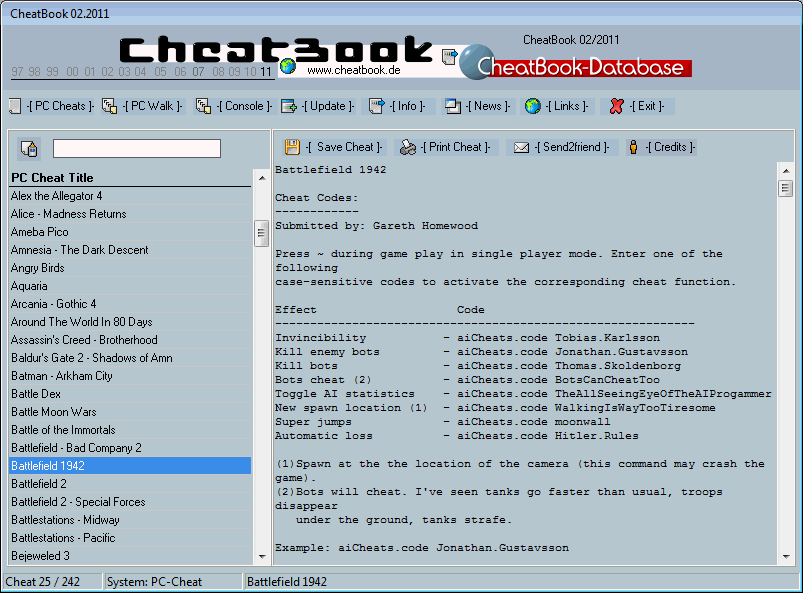Select Battlefield 2 - Special Forces

click(131, 501)
